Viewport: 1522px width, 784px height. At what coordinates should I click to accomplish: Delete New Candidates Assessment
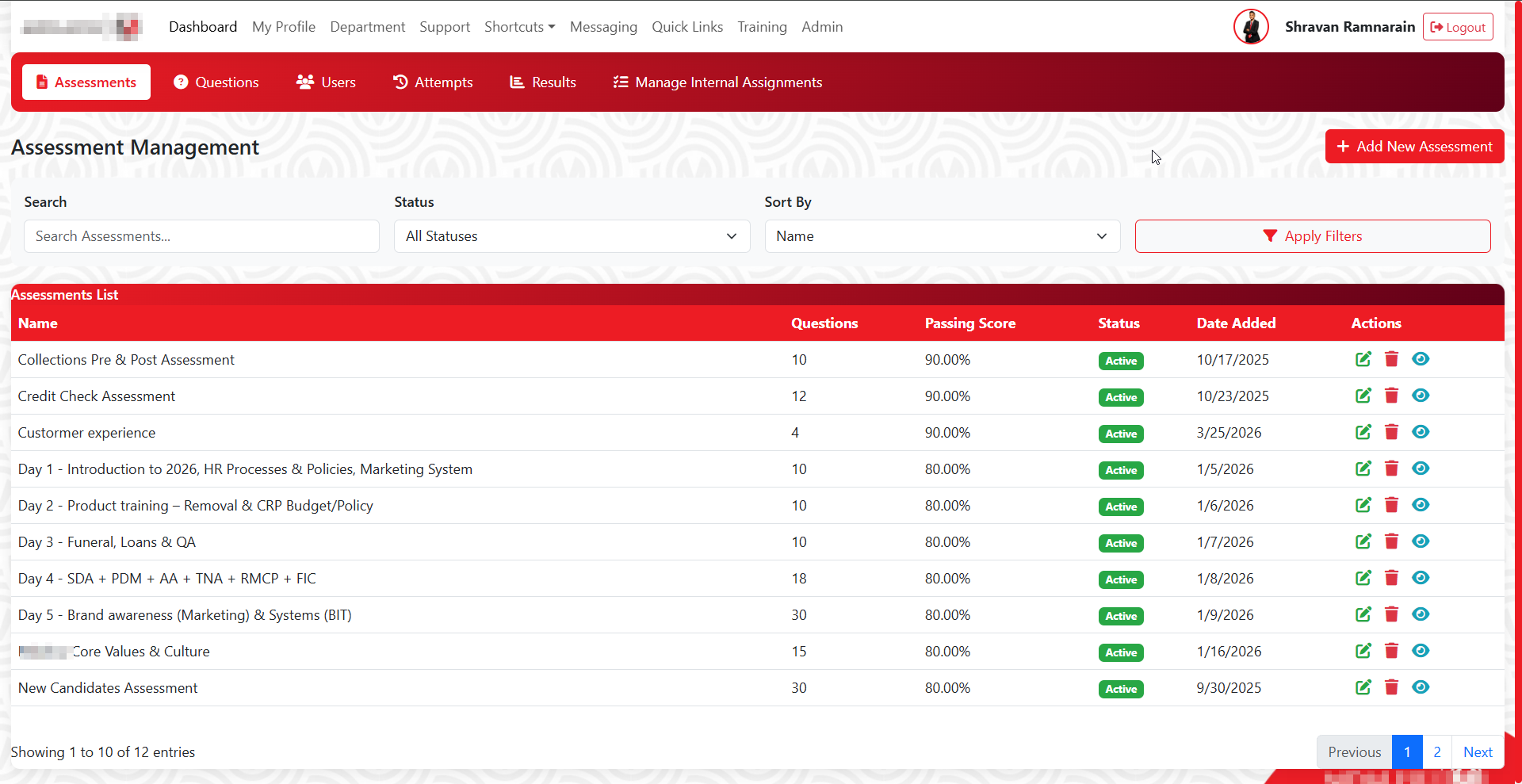pos(1391,687)
